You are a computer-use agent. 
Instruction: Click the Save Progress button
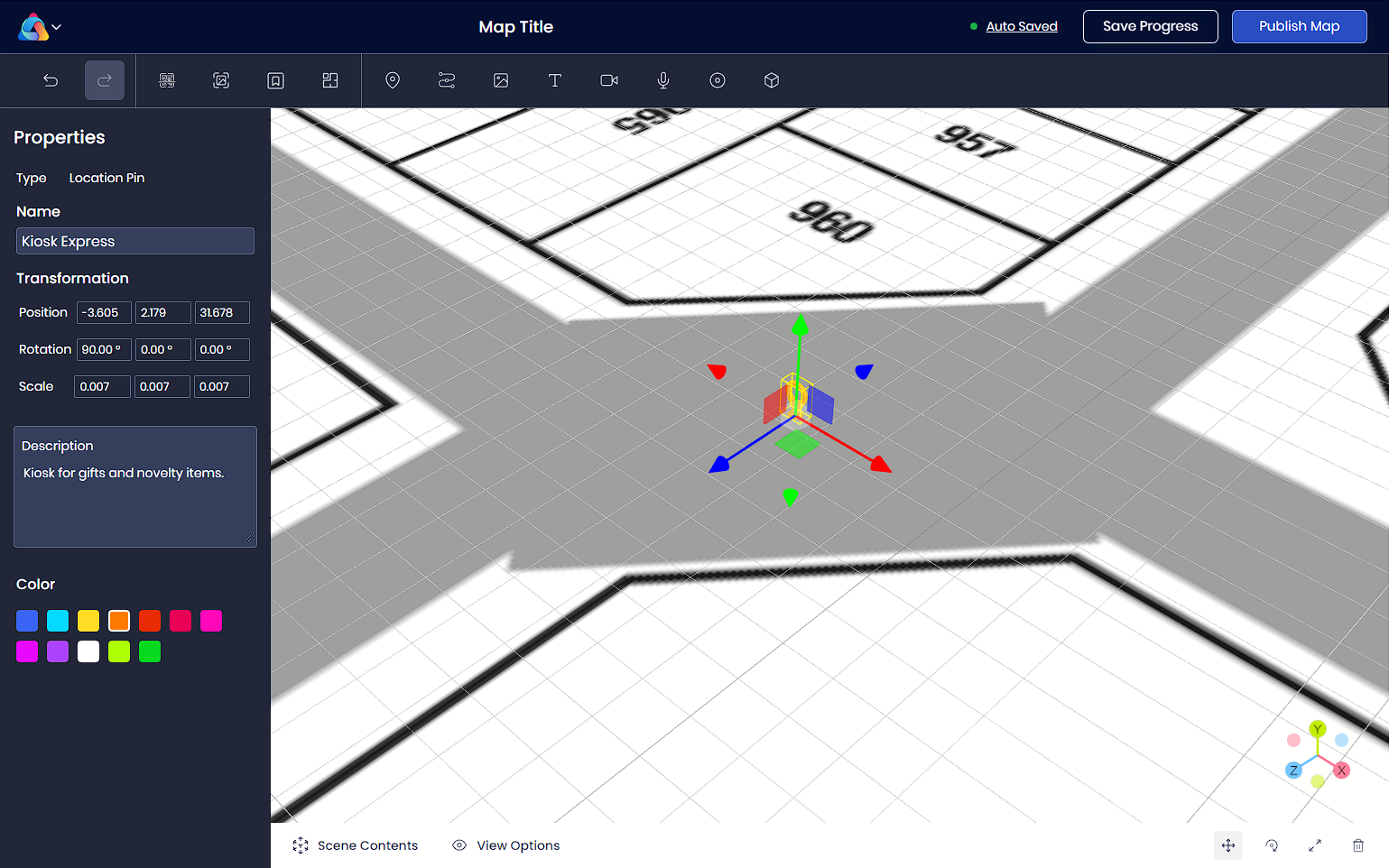(1150, 26)
